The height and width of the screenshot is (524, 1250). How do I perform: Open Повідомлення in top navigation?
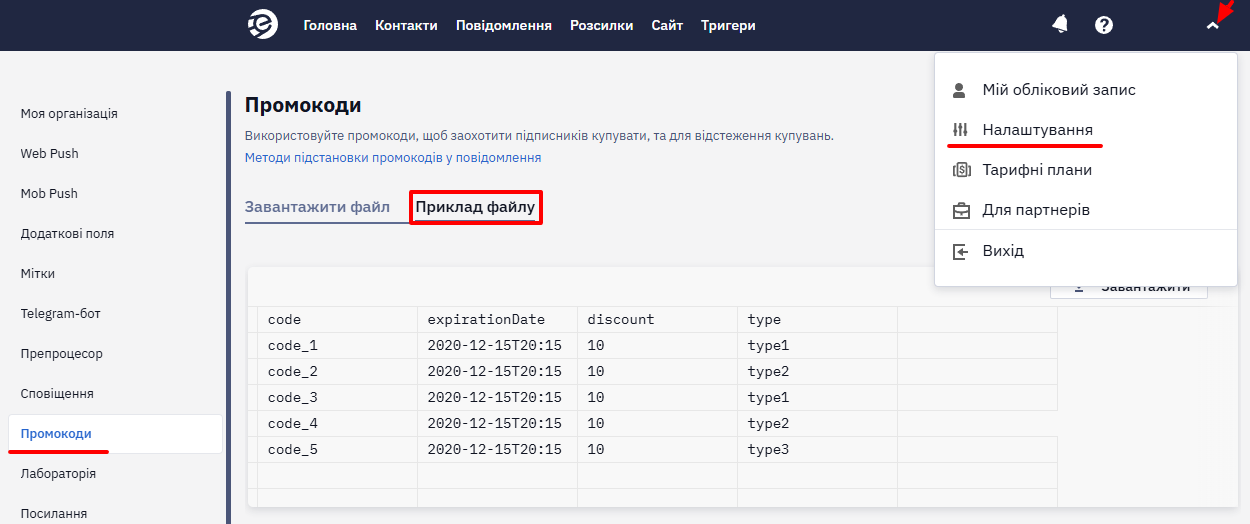point(504,25)
